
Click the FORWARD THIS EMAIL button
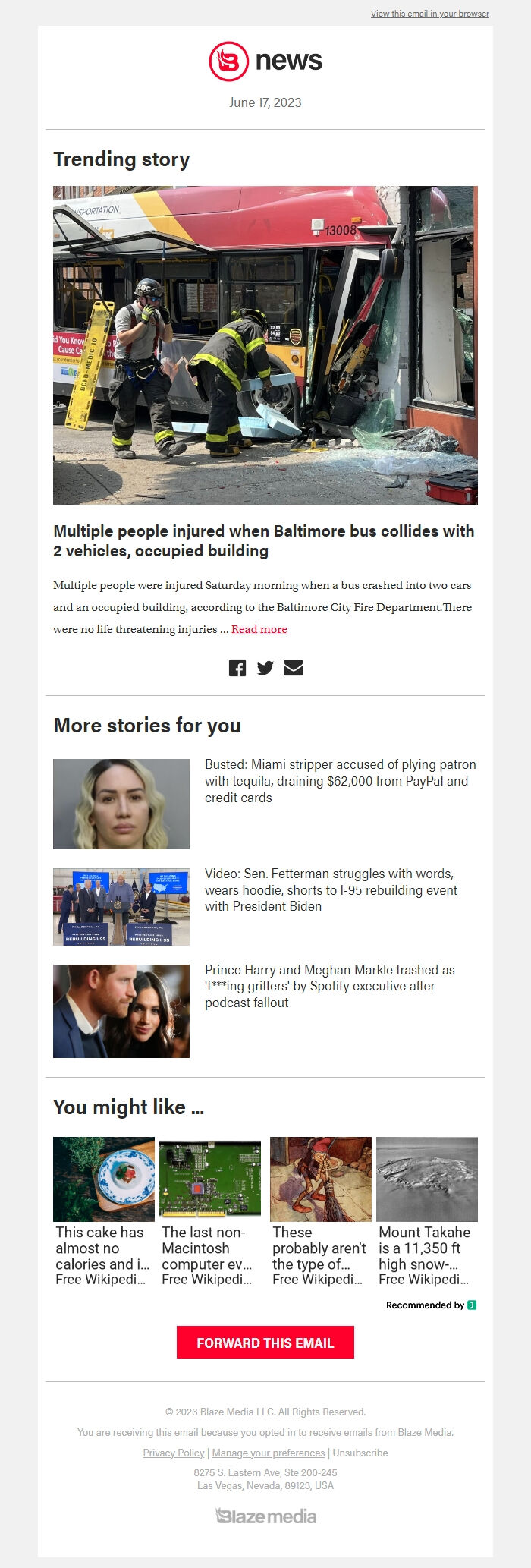pyautogui.click(x=265, y=1343)
